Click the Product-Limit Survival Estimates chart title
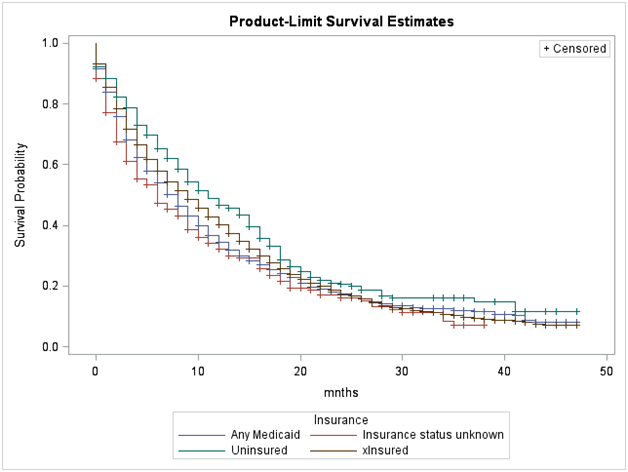Viewport: 628px width, 472px height. click(x=316, y=21)
